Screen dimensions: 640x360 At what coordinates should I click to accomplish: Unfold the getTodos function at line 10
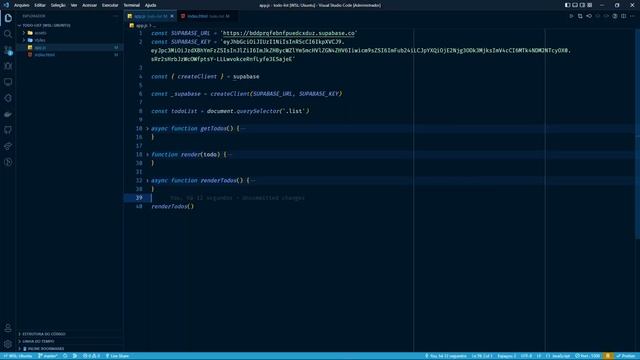(x=147, y=129)
